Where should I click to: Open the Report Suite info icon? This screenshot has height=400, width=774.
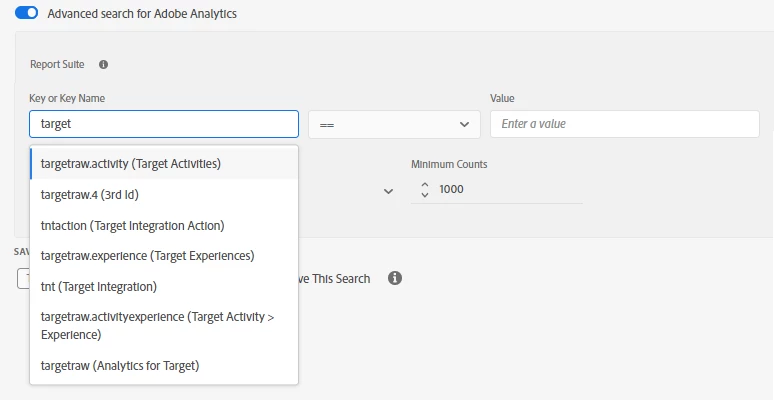pos(103,64)
